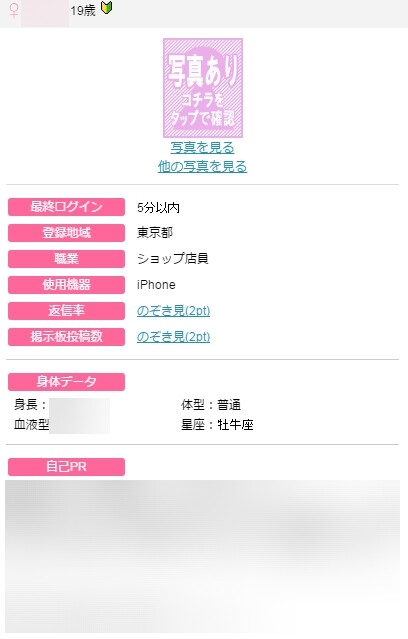408x639 pixels.
Task: Click the female gender symbol icon
Action: 14,11
